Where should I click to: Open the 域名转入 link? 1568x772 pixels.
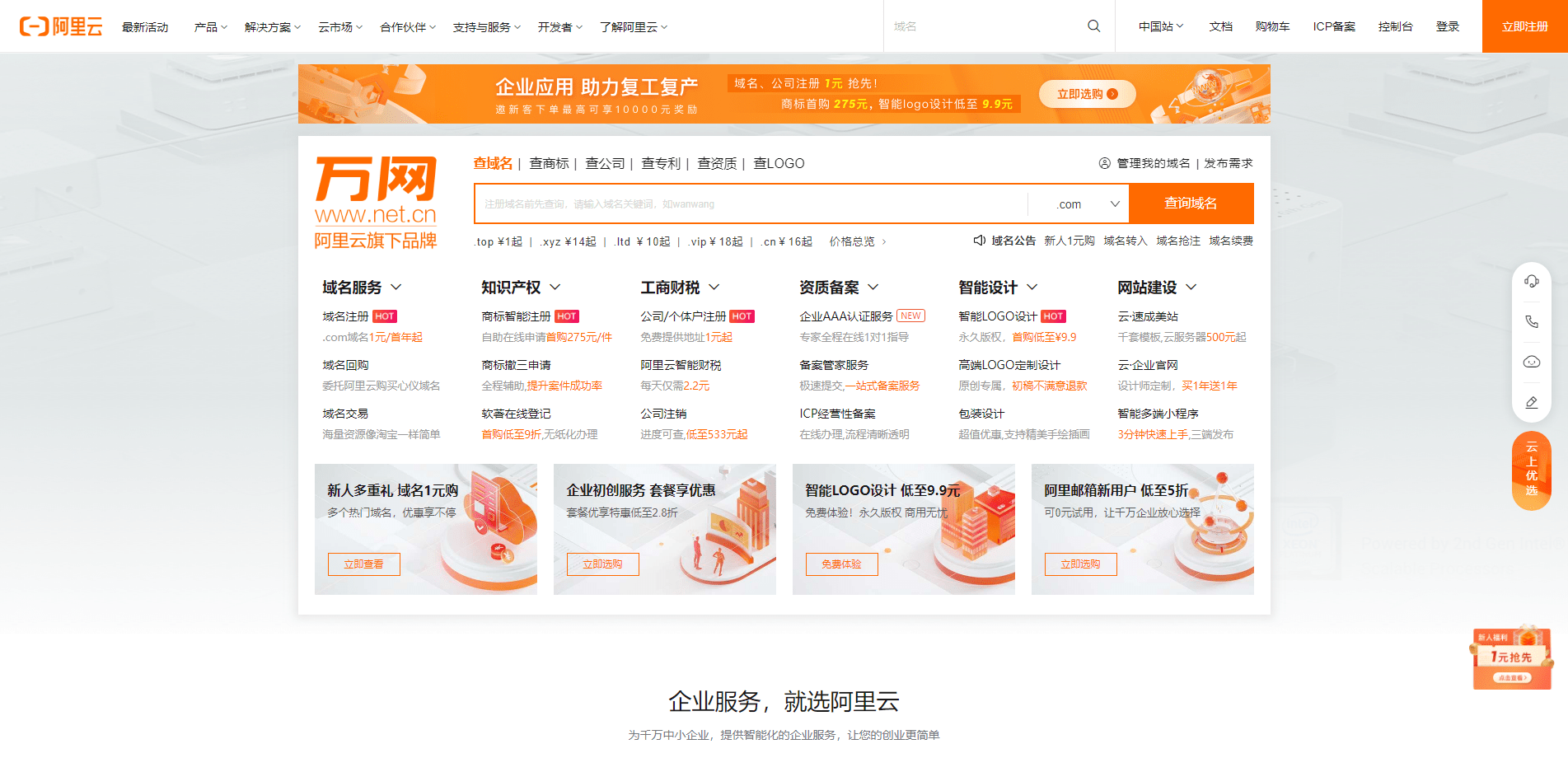[1126, 241]
